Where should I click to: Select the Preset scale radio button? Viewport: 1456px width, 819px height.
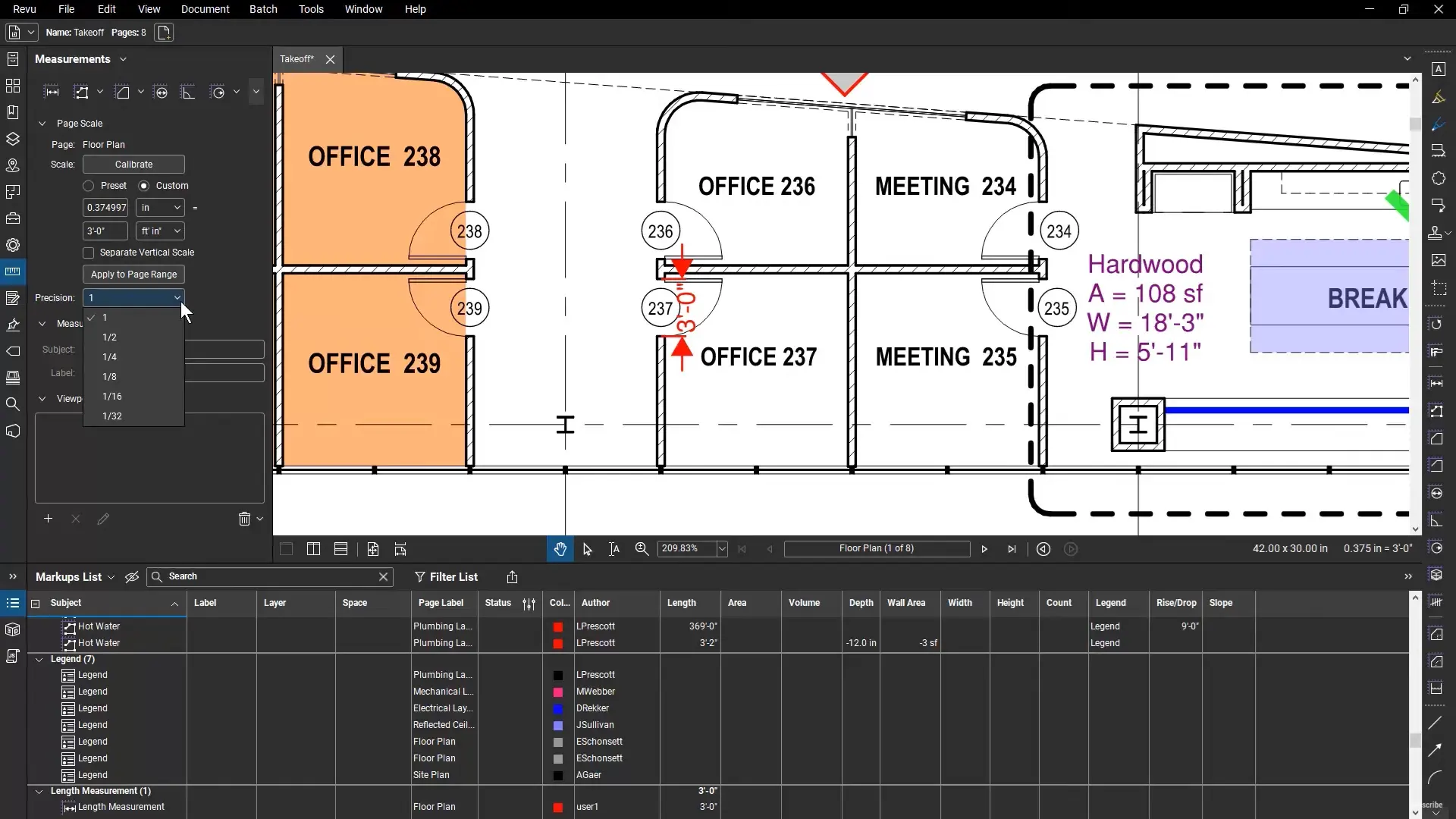(x=89, y=186)
